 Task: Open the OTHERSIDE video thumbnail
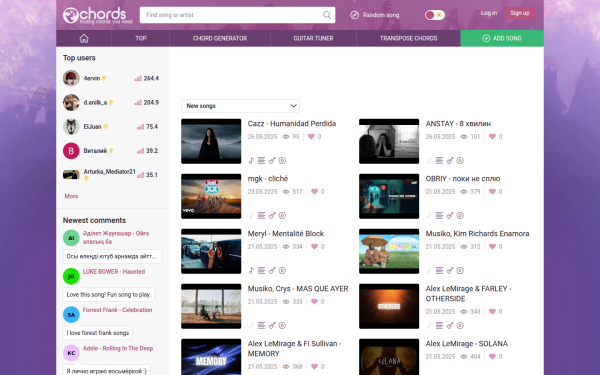389,306
